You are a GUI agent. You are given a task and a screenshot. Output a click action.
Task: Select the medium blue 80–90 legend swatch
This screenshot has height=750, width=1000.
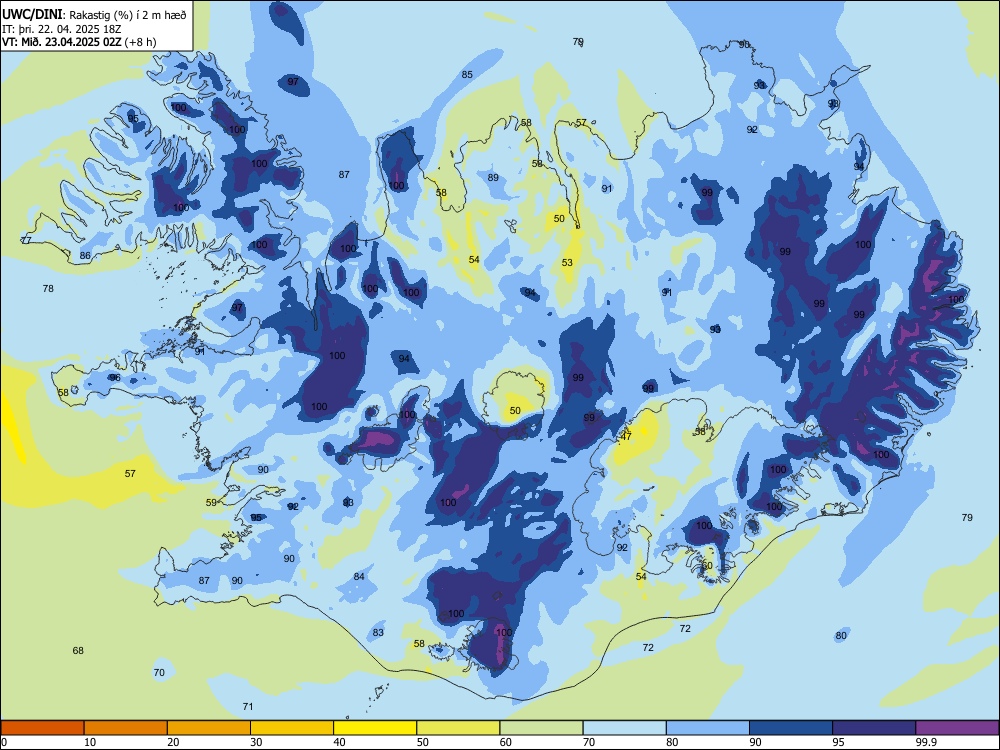coord(708,728)
